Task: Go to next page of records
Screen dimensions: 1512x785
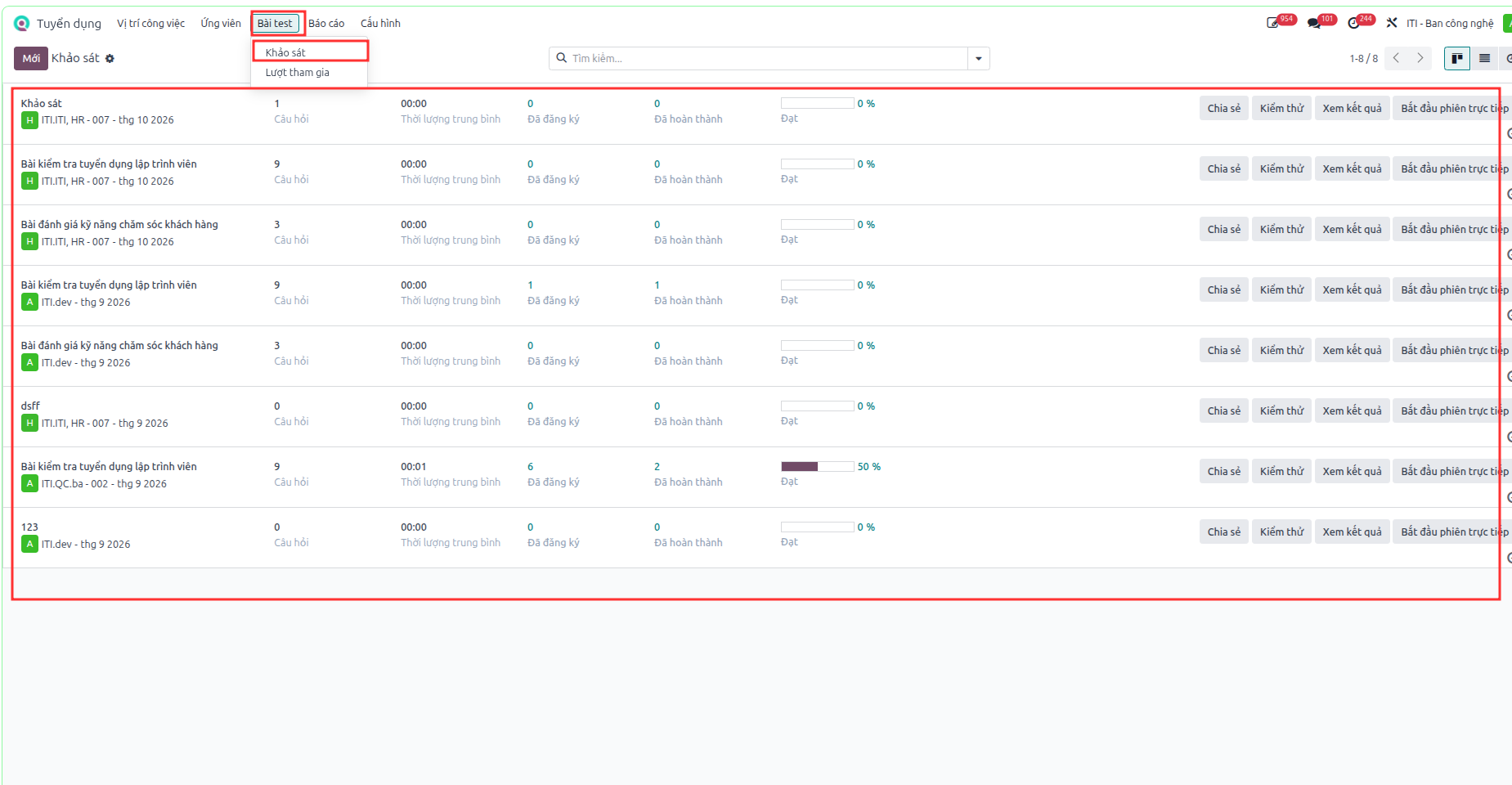Action: pos(1420,58)
